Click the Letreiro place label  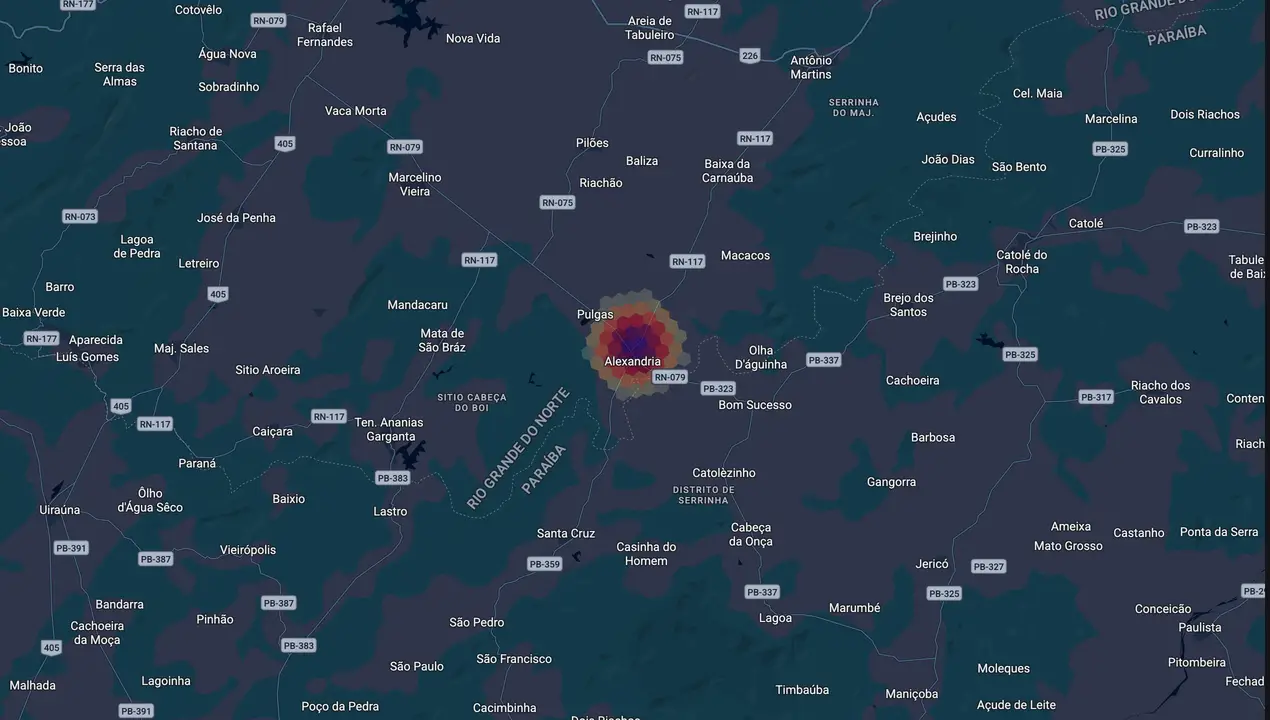pos(198,264)
